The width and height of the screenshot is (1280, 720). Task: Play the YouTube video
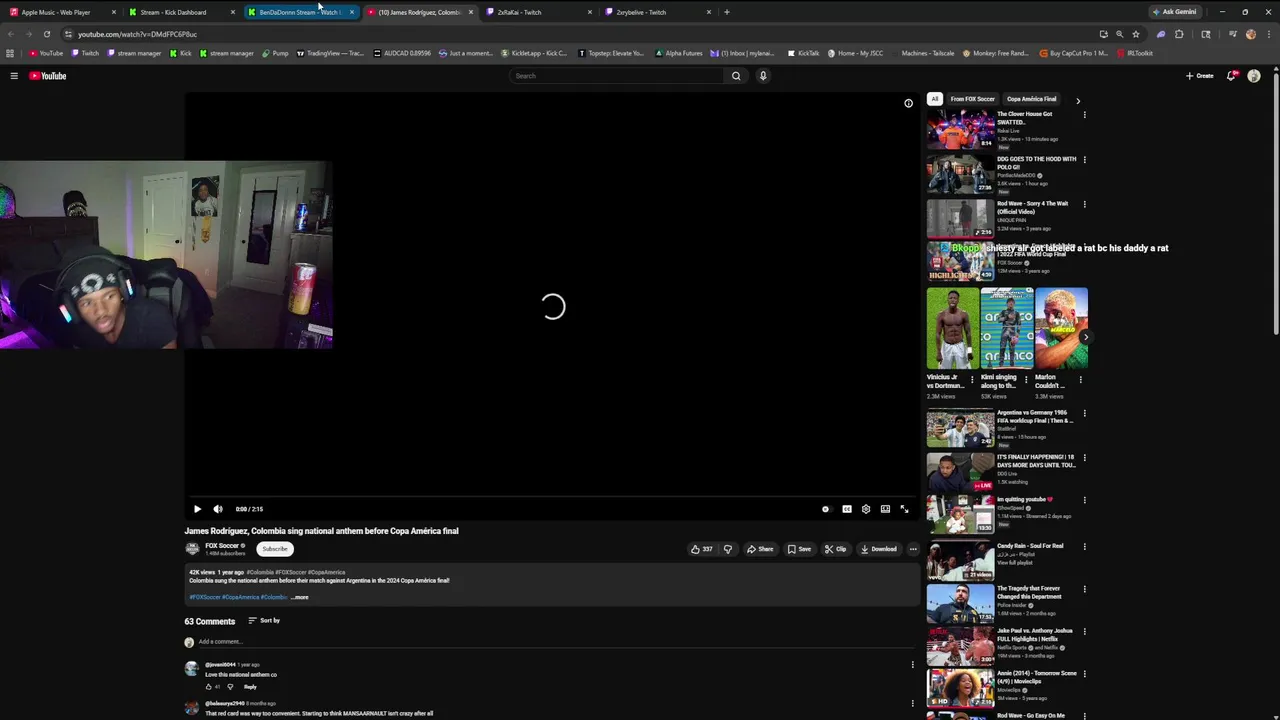point(197,509)
